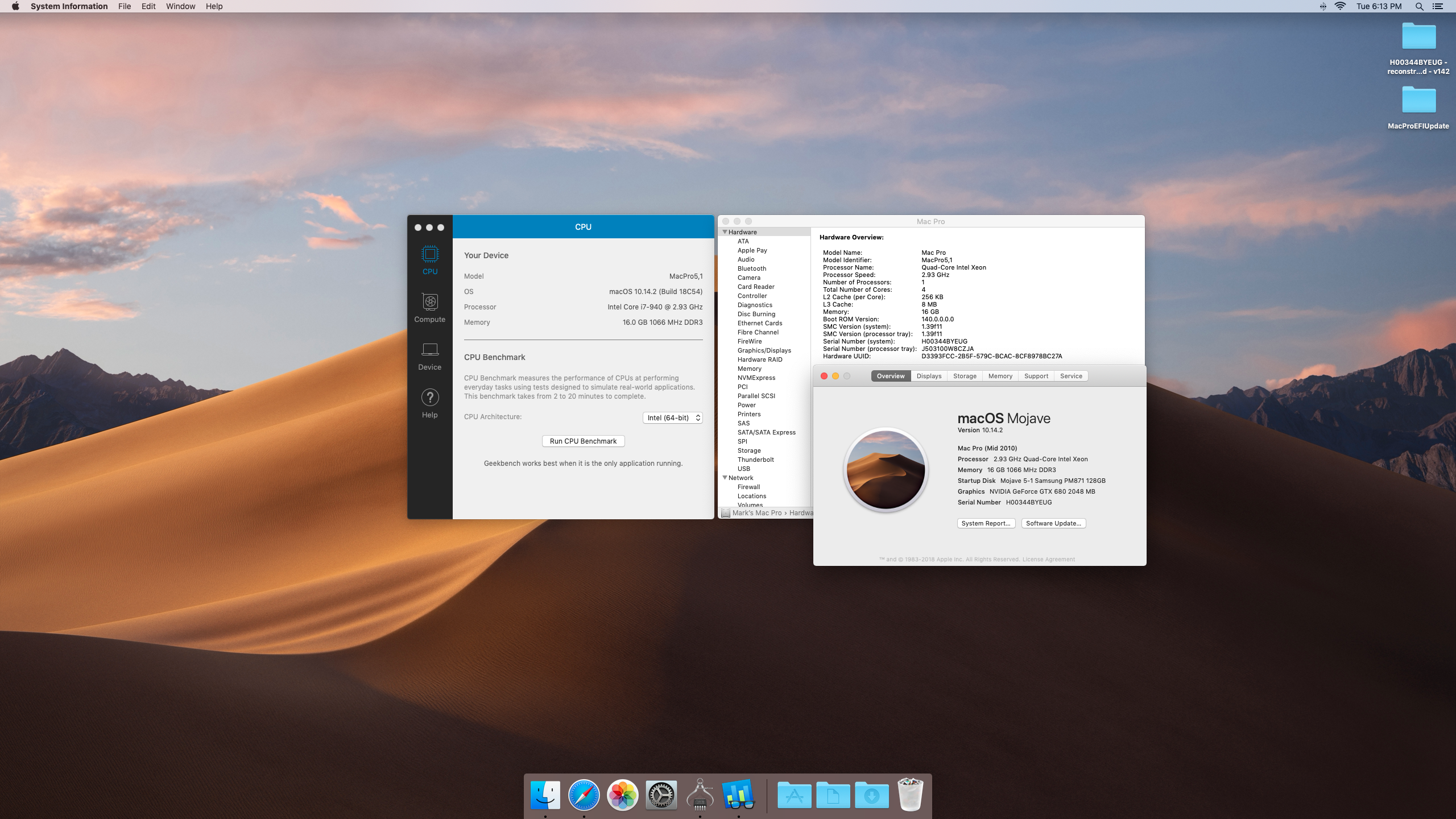Image resolution: width=1456 pixels, height=819 pixels.
Task: Collapse the Network tree section
Action: pos(725,478)
